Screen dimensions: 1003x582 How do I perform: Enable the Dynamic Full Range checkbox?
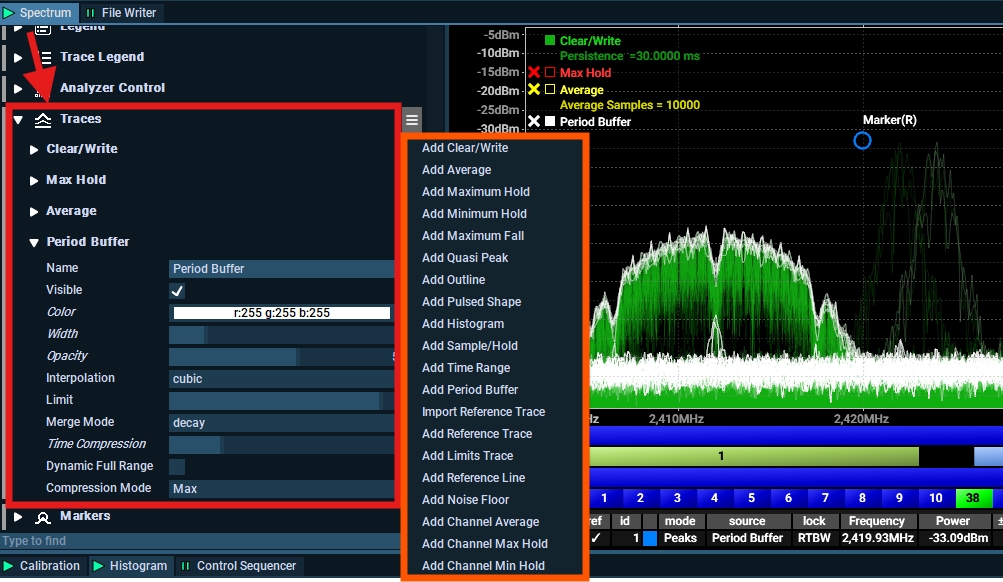click(177, 467)
